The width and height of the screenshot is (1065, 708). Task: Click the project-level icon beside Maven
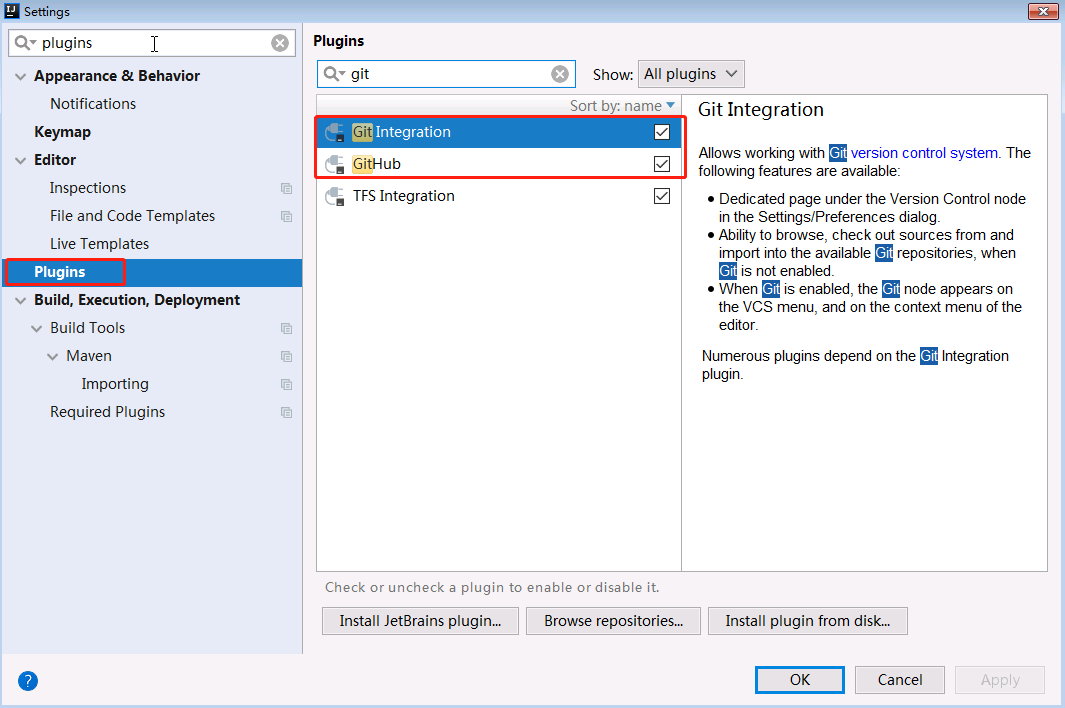pos(287,356)
